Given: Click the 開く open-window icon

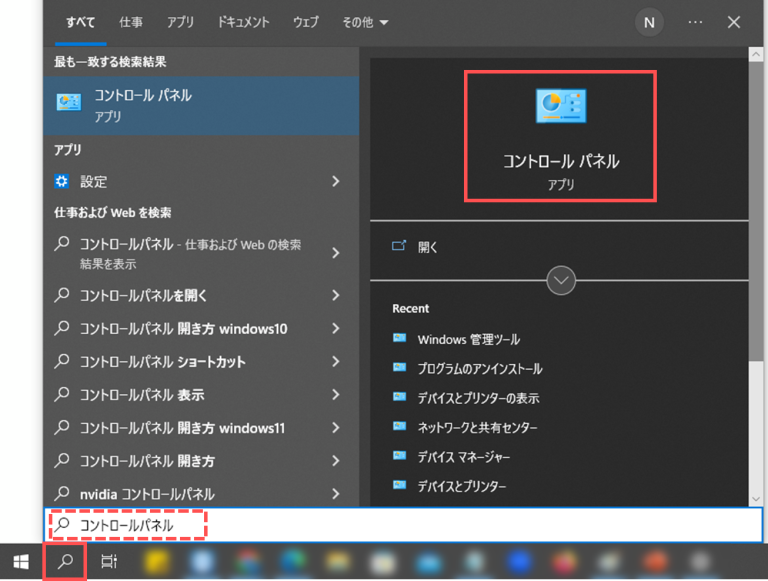Looking at the screenshot, I should pyautogui.click(x=399, y=246).
